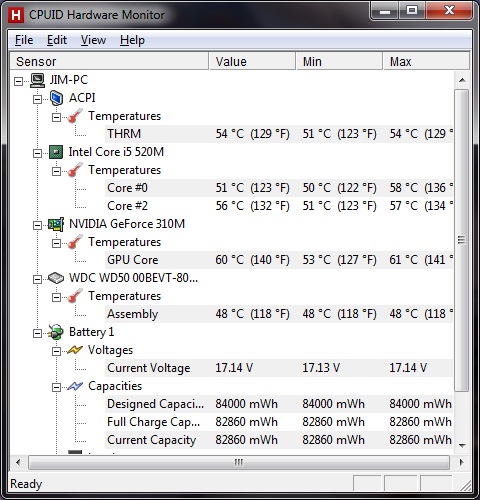
Task: Collapse Temperatures under Intel Core i5
Action: [57, 171]
